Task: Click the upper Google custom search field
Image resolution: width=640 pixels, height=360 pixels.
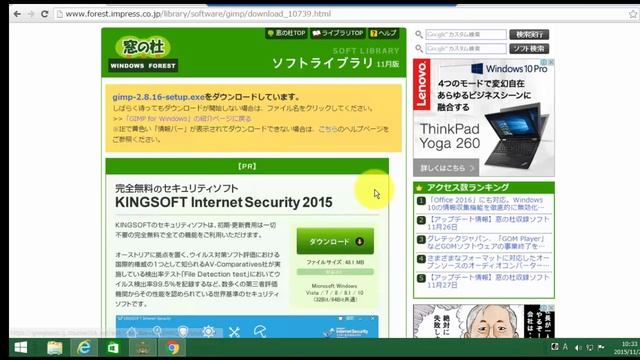Action: click(x=466, y=35)
